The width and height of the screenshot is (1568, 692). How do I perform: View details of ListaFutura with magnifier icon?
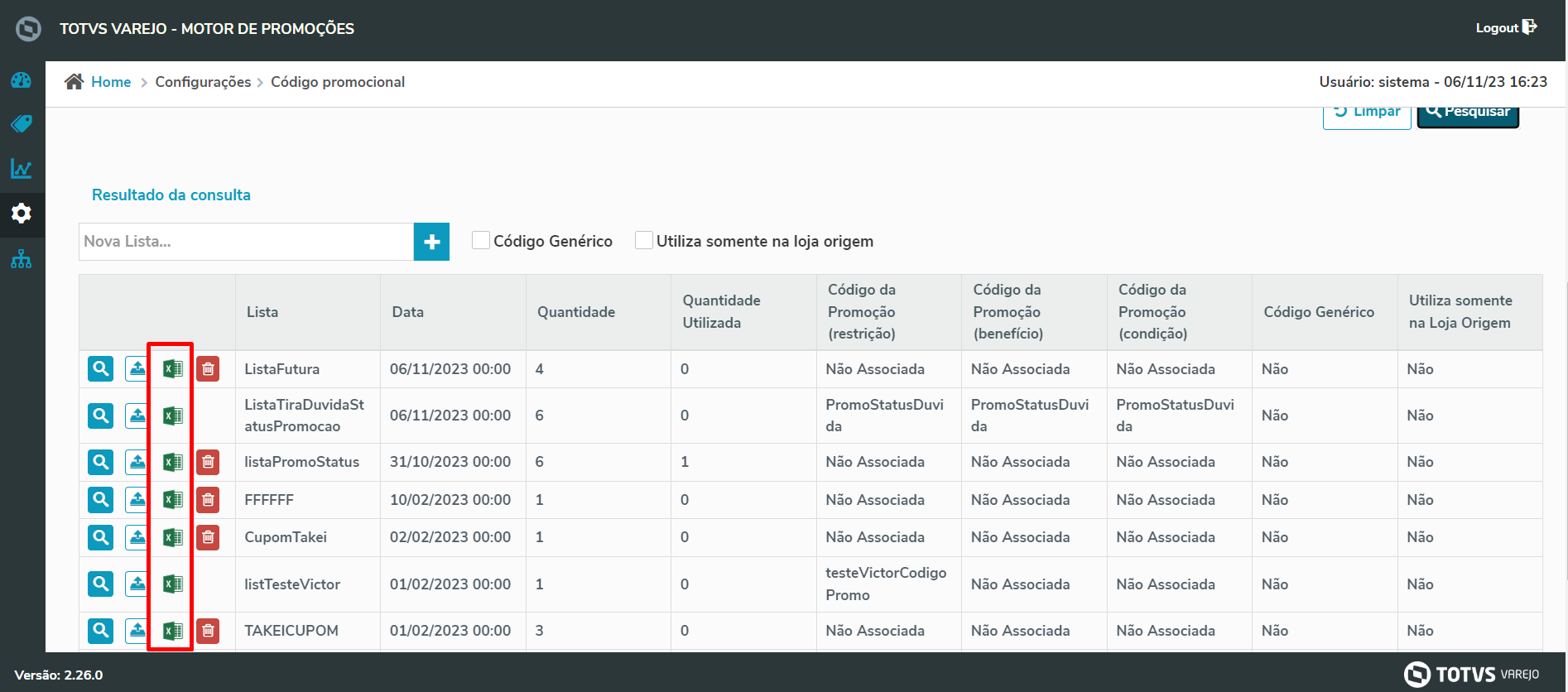coord(100,368)
